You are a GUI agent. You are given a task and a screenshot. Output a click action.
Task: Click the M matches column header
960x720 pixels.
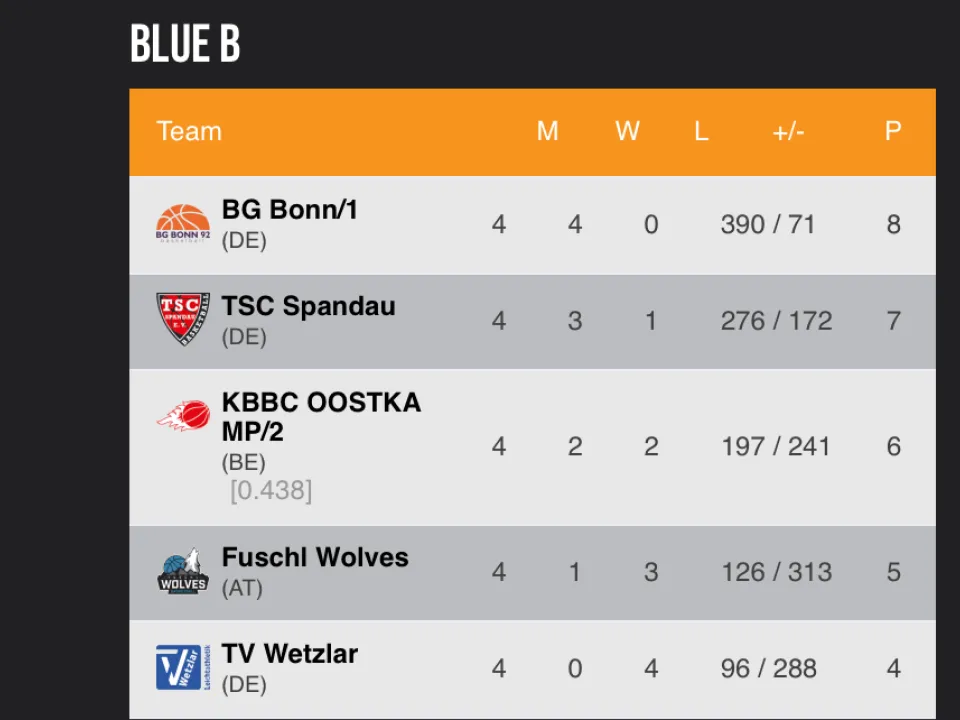point(547,131)
